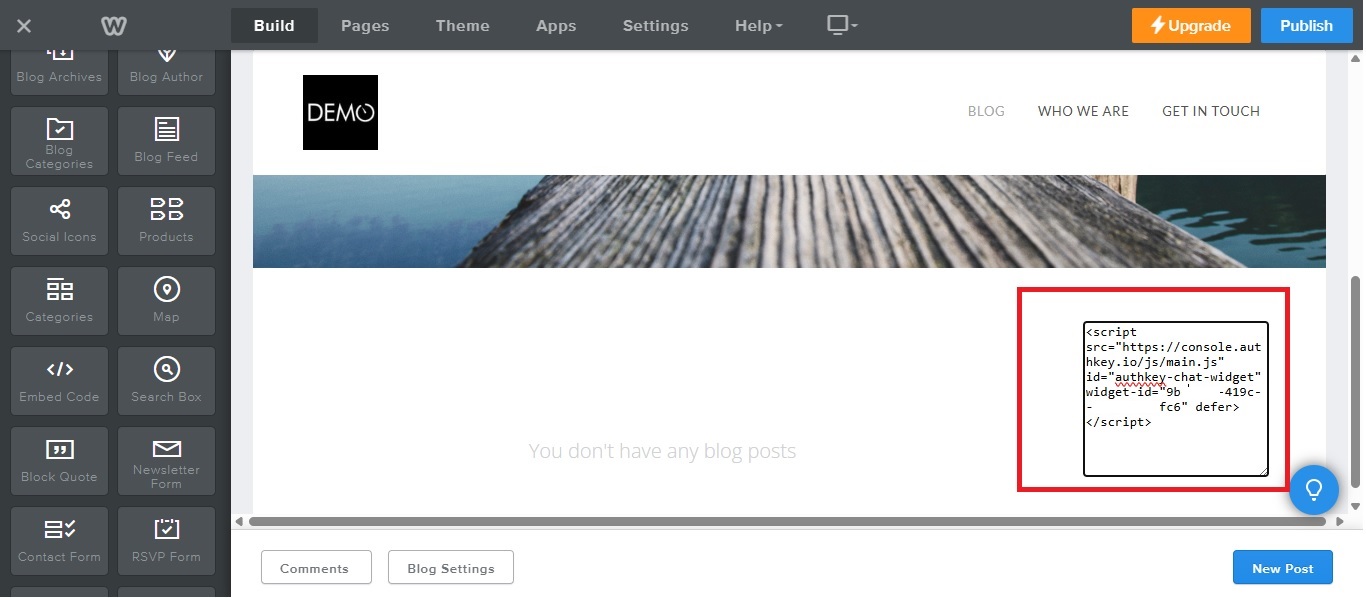Close the editor with the X icon
1366x598 pixels.
point(24,26)
